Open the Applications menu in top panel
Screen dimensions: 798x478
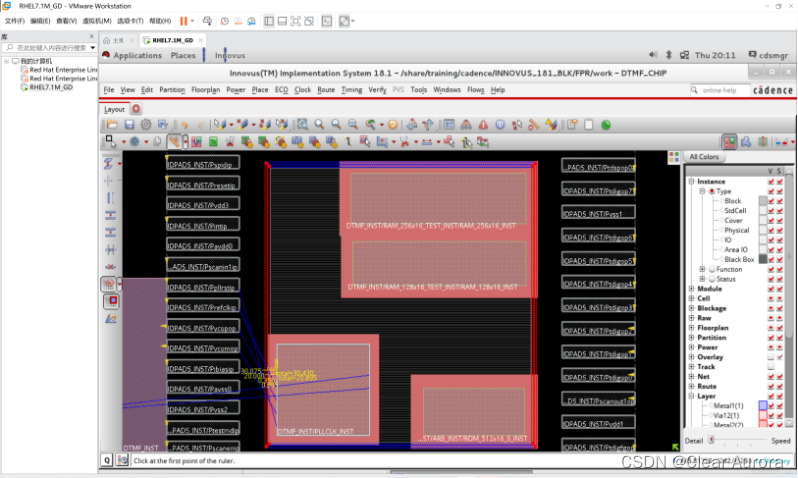click(x=137, y=55)
